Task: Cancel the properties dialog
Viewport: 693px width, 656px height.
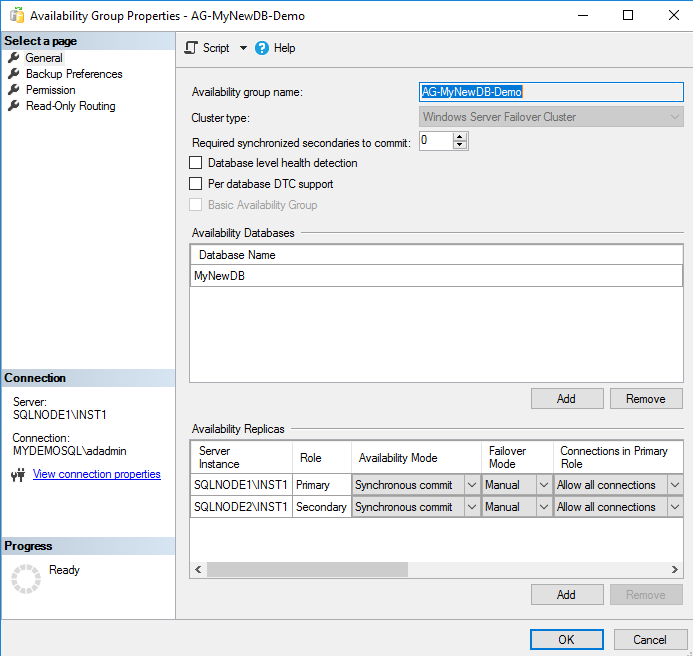Action: point(649,640)
